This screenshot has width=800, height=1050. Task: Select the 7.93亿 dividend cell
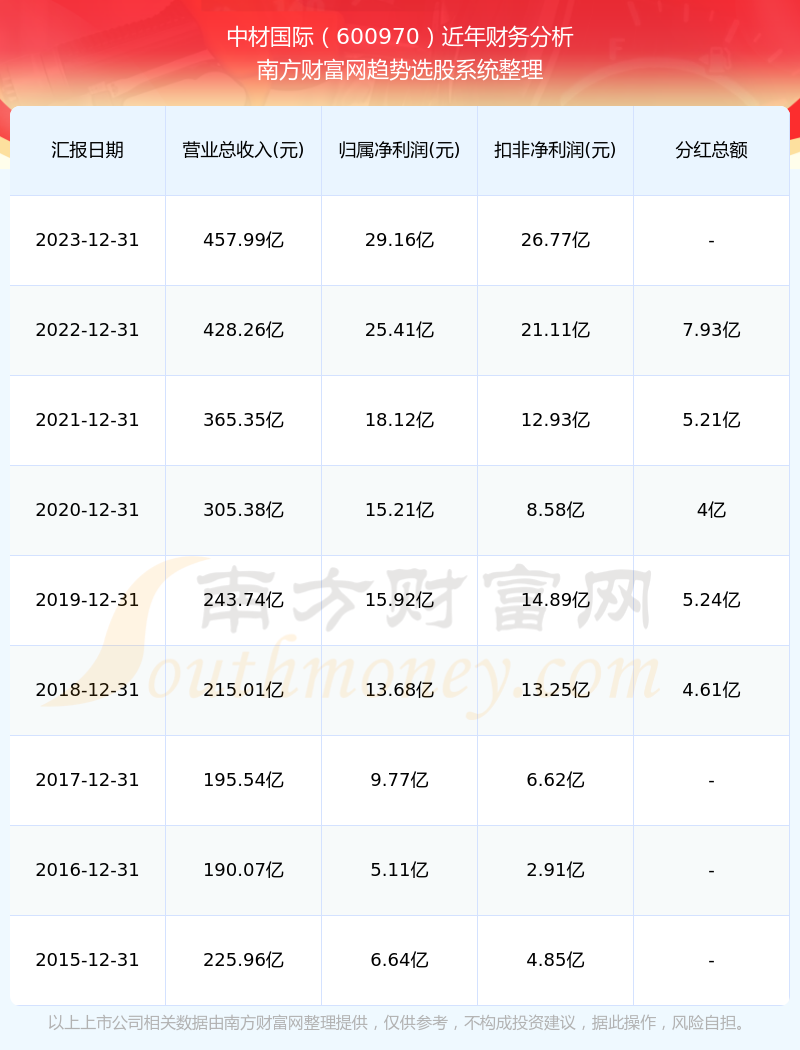[712, 330]
